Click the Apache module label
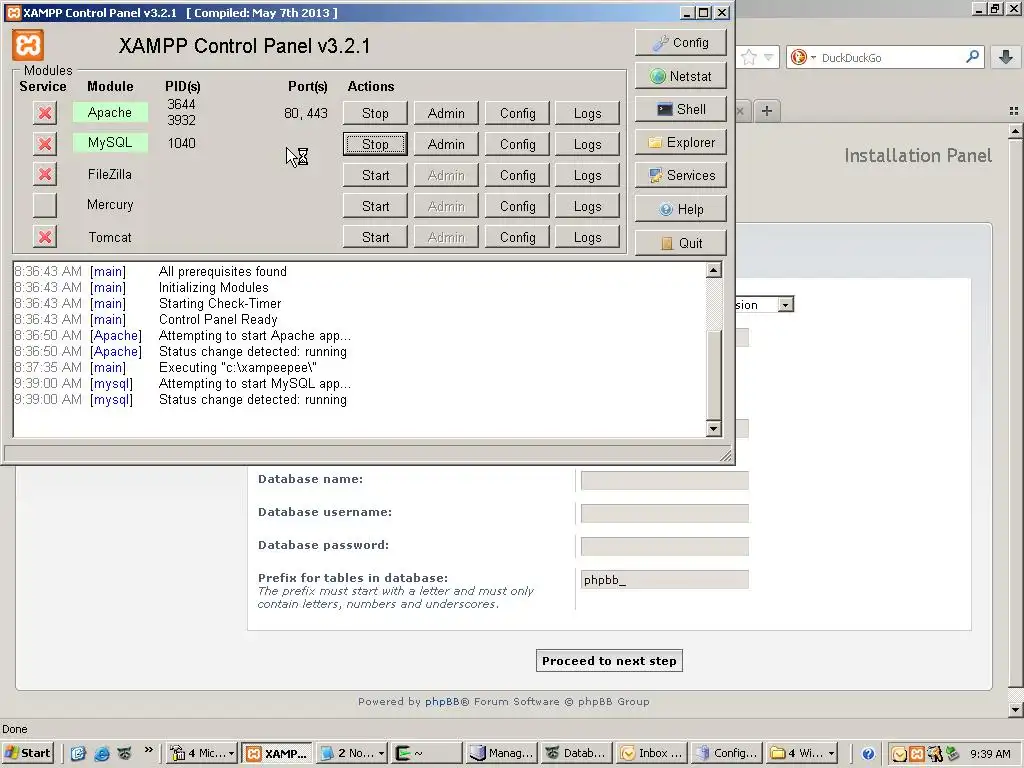The image size is (1024, 768). [x=110, y=112]
